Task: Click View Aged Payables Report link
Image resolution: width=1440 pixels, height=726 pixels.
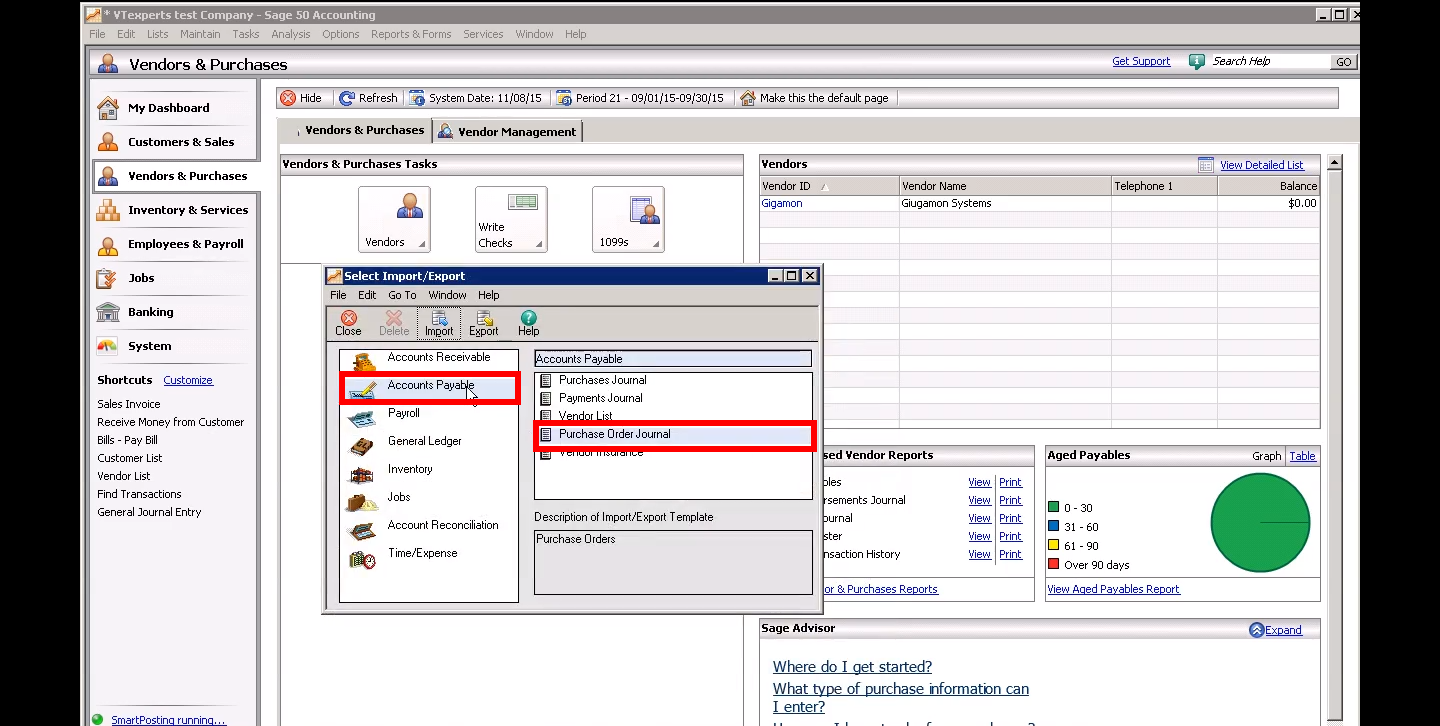Action: [1113, 589]
